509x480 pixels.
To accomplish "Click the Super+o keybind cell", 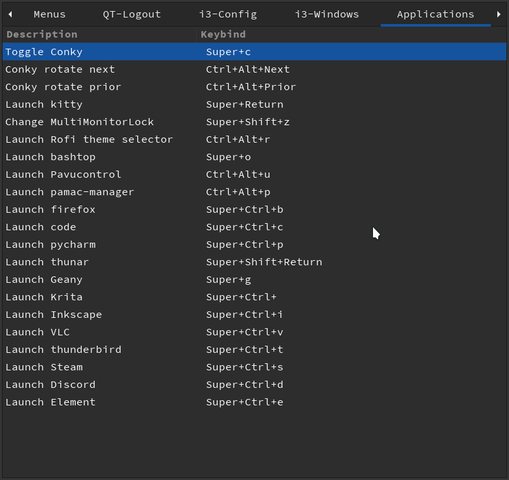I will 228,157.
